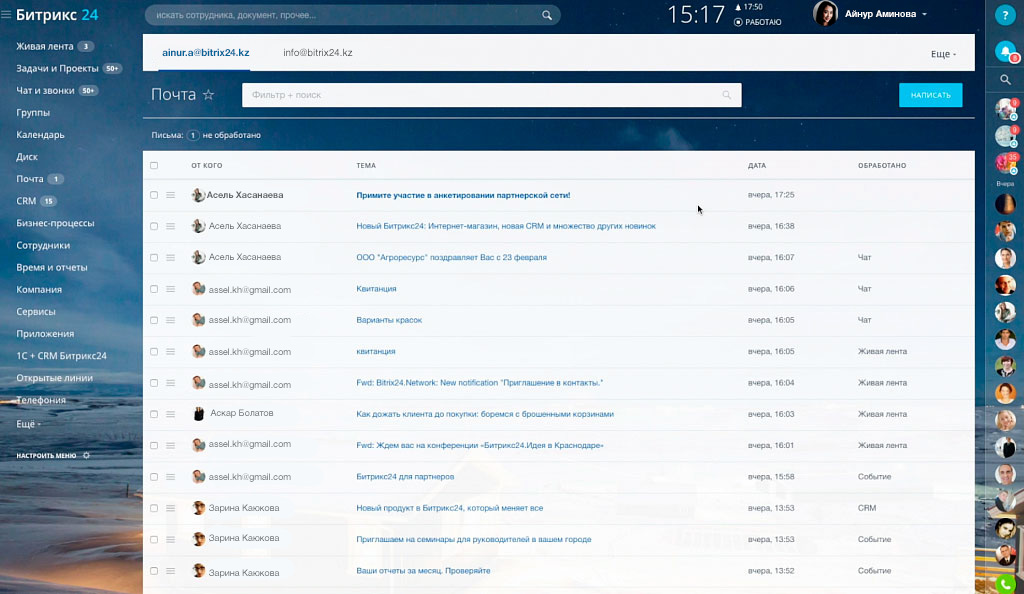Toggle the select-all checkbox in table header

tap(154, 165)
